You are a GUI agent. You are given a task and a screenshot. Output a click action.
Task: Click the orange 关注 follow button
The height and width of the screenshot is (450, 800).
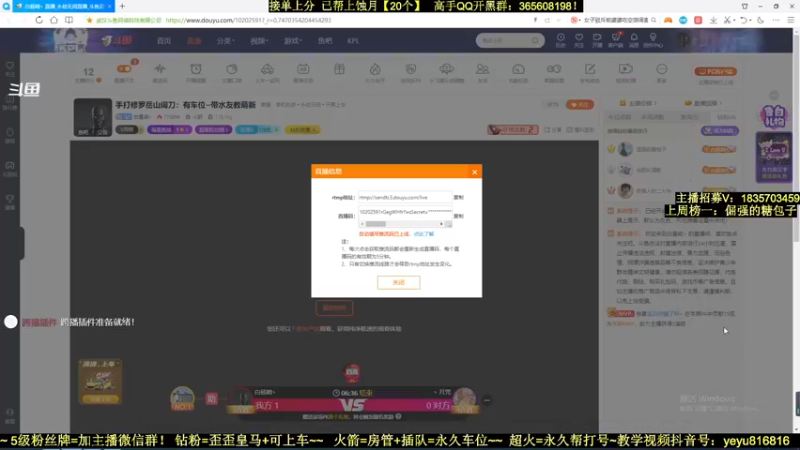point(580,105)
